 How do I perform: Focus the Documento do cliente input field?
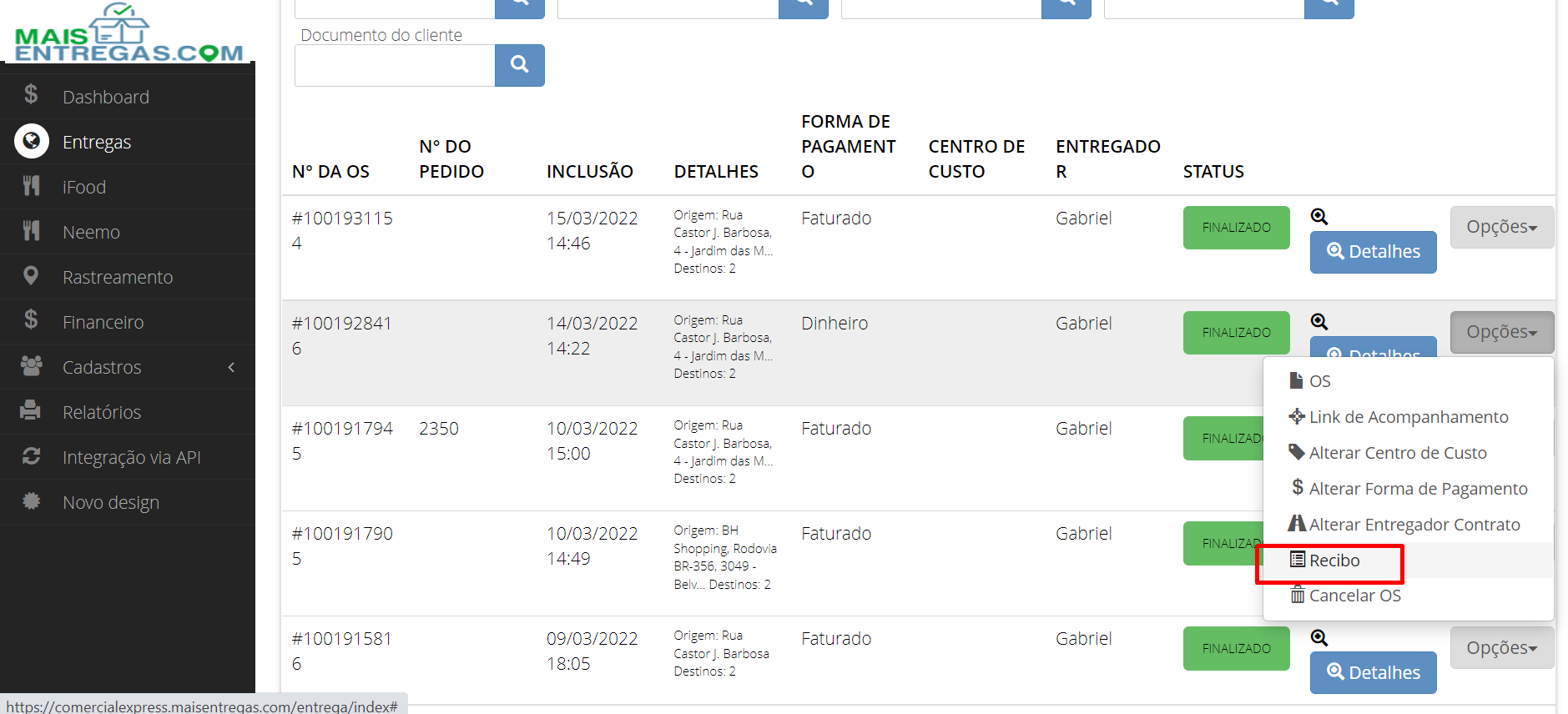pos(395,65)
